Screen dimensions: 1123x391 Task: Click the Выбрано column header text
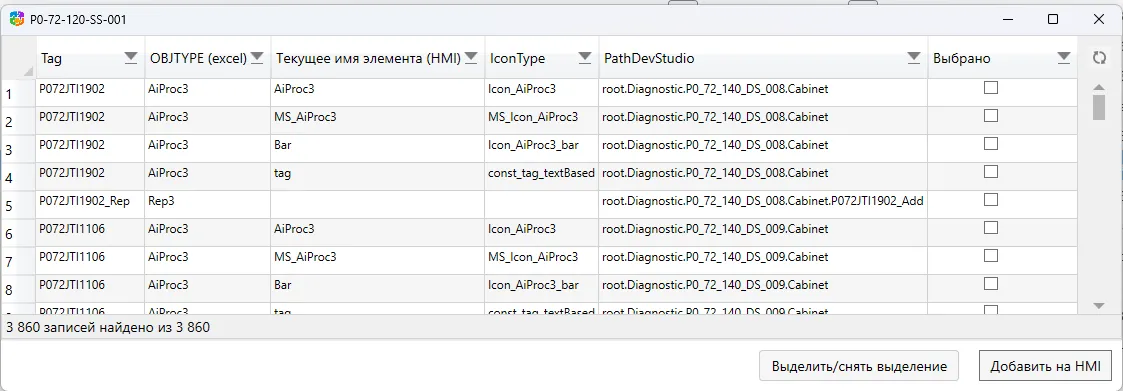pos(962,59)
